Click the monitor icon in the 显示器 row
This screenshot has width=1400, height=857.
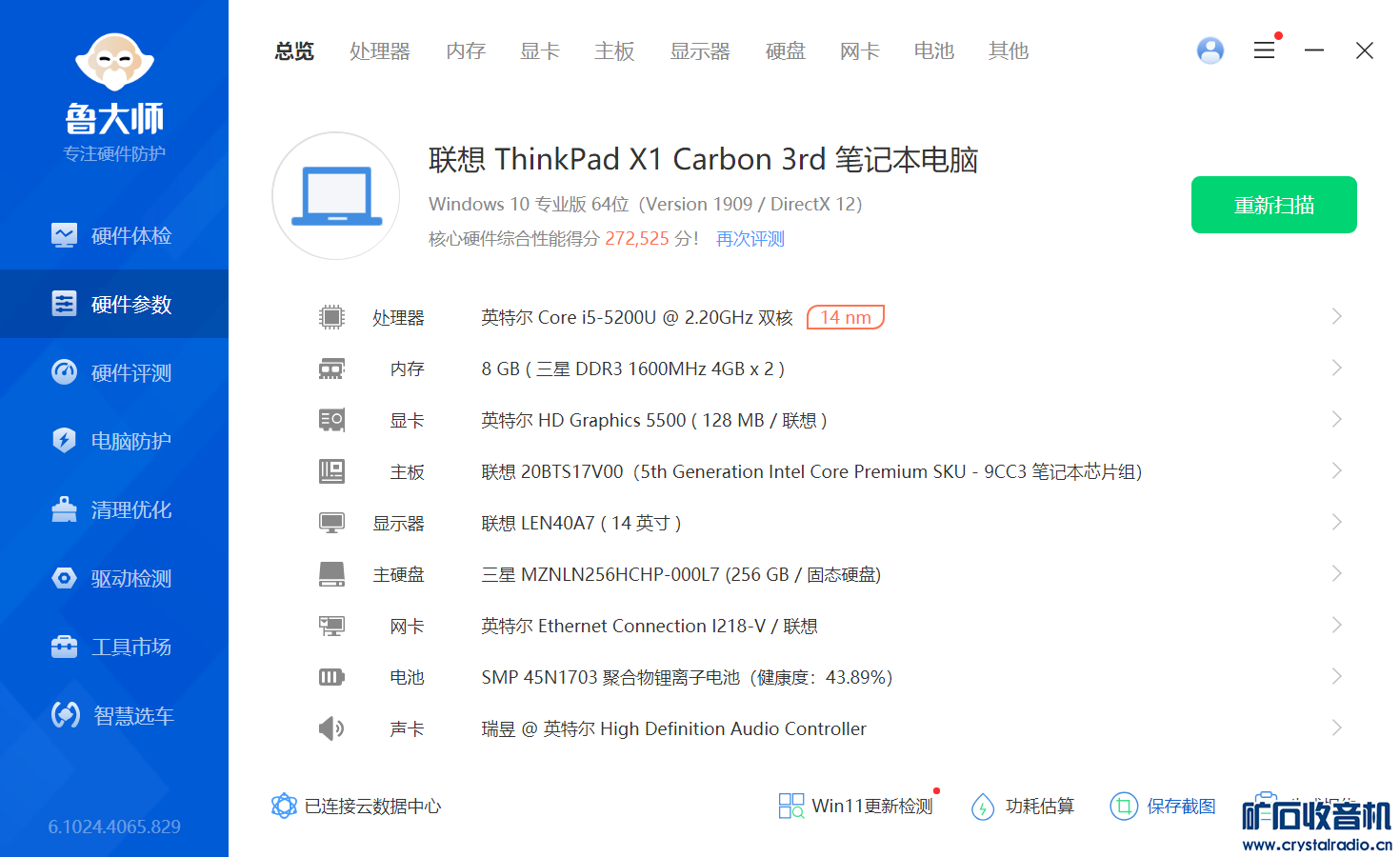point(331,523)
